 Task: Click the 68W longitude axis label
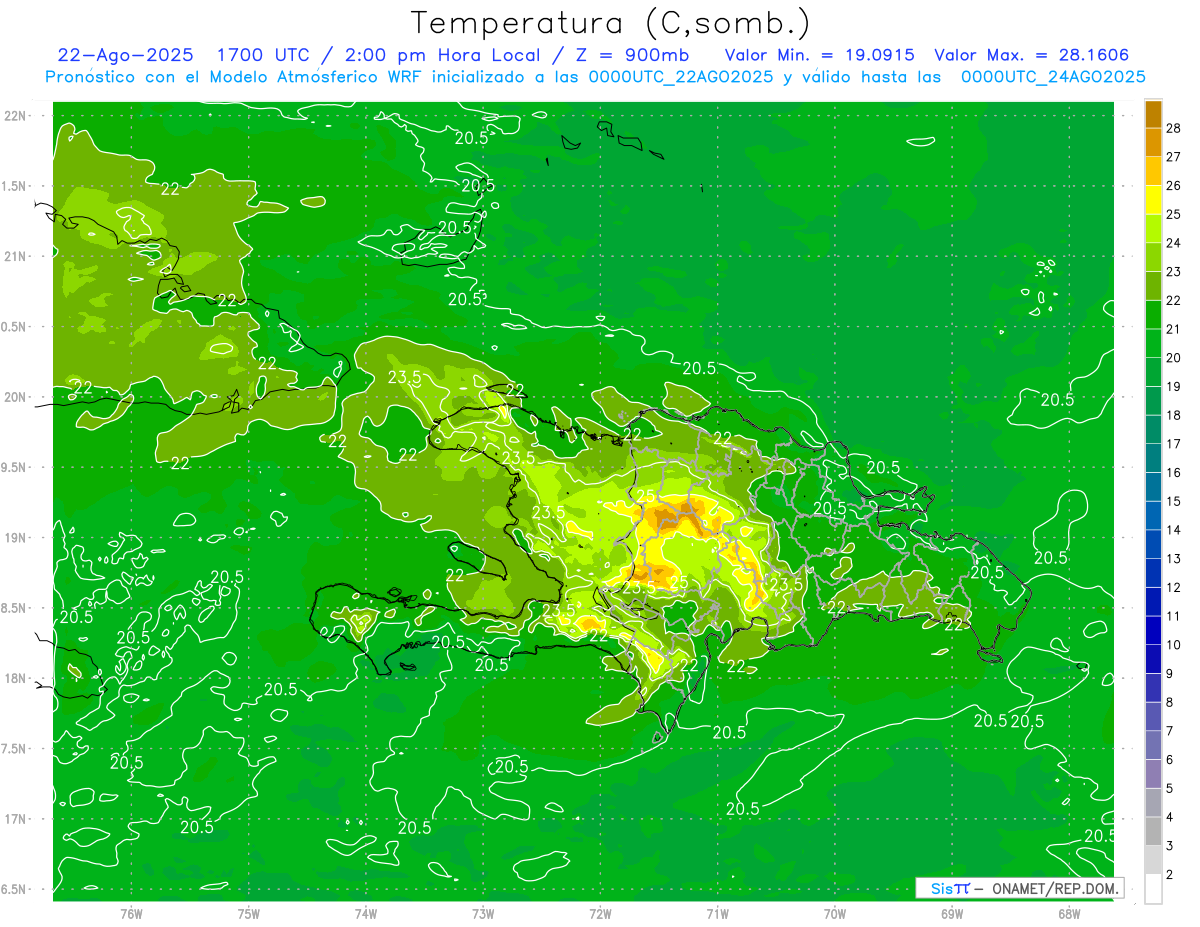[x=1069, y=914]
